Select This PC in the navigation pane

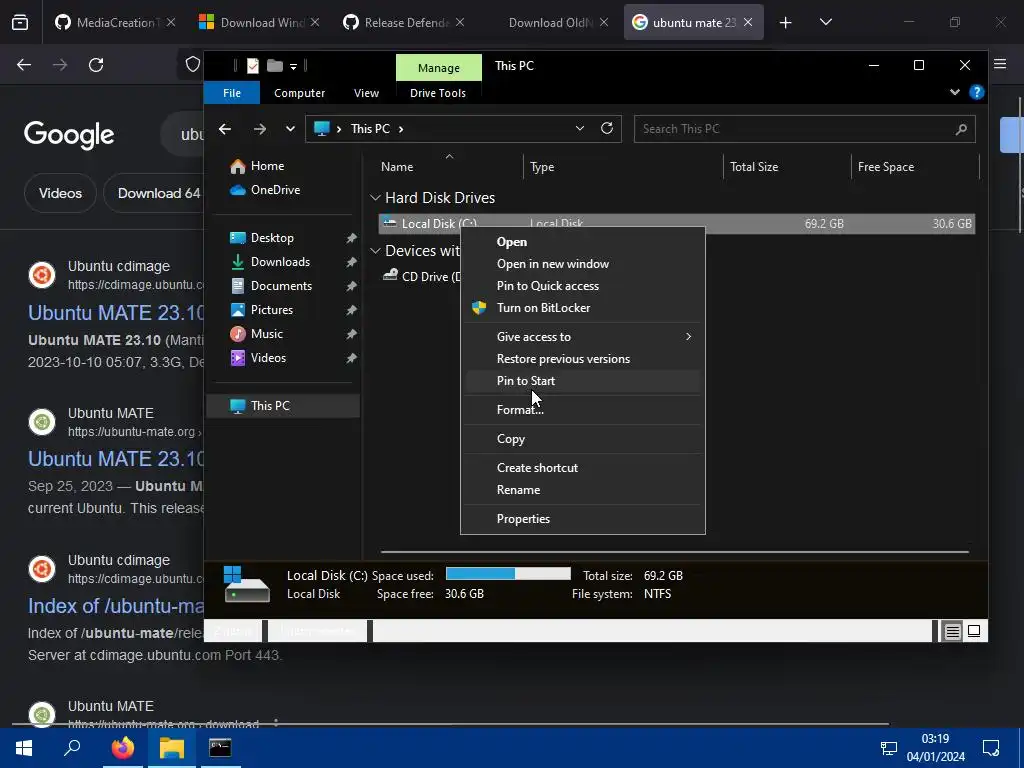pyautogui.click(x=283, y=406)
